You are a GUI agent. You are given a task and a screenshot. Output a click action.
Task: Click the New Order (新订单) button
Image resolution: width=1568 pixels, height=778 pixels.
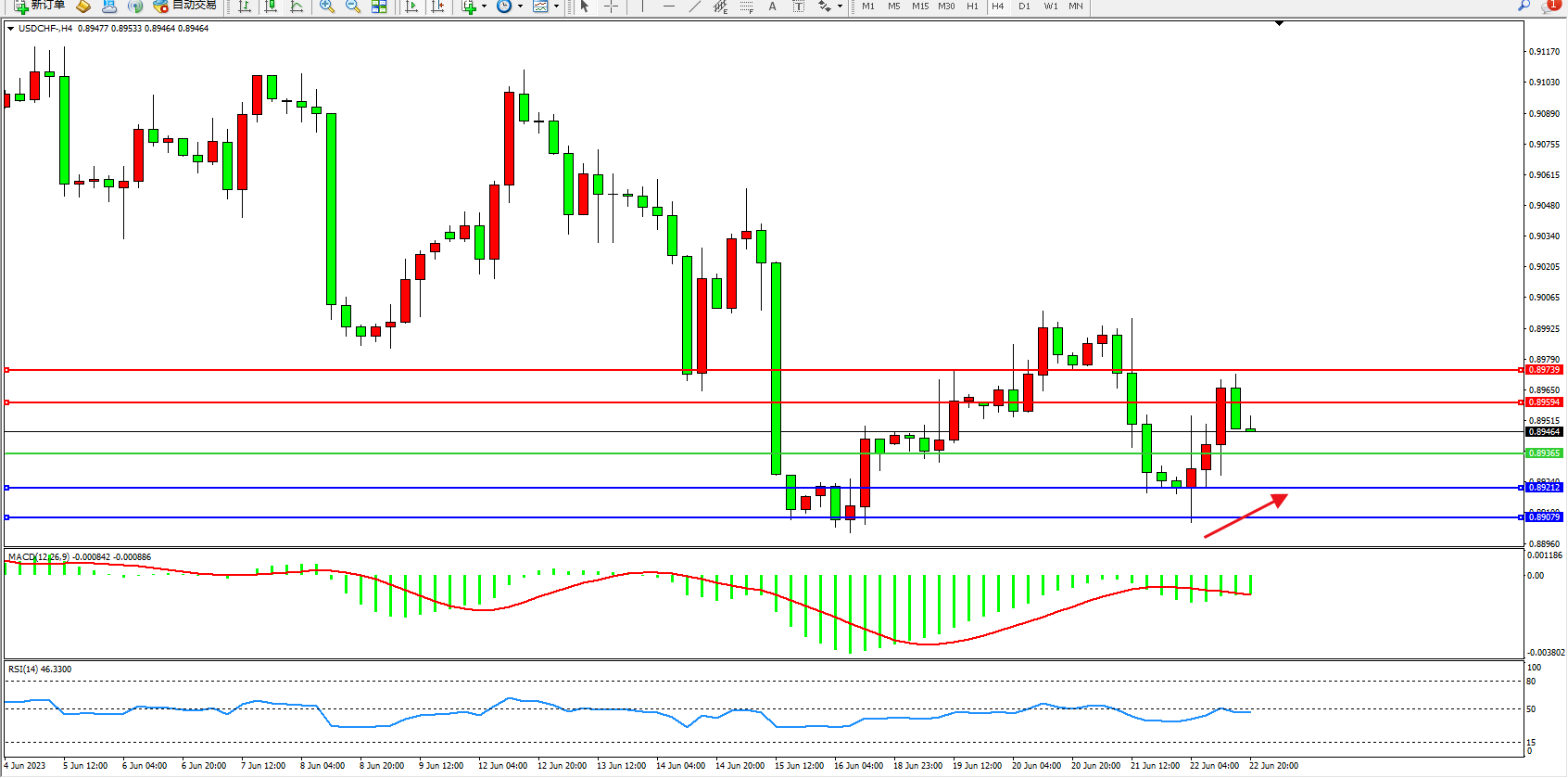39,6
